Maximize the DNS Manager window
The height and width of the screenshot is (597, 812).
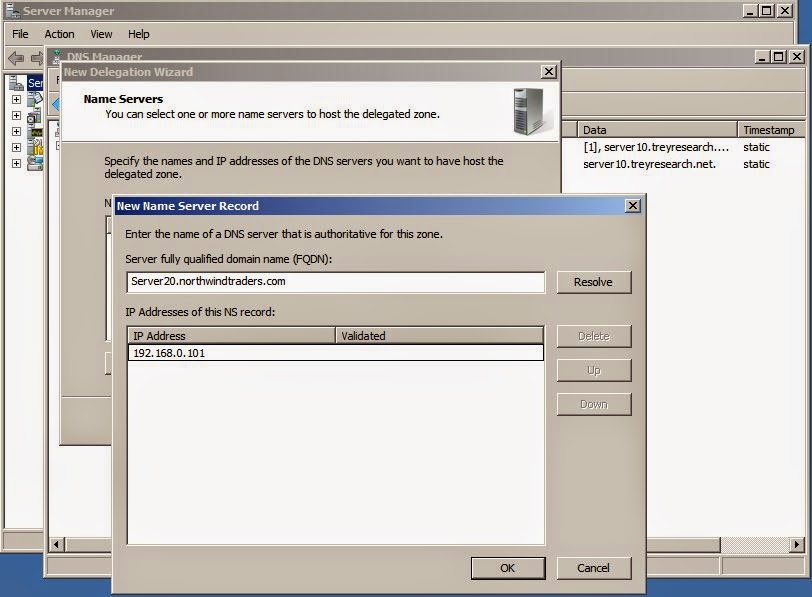(778, 56)
